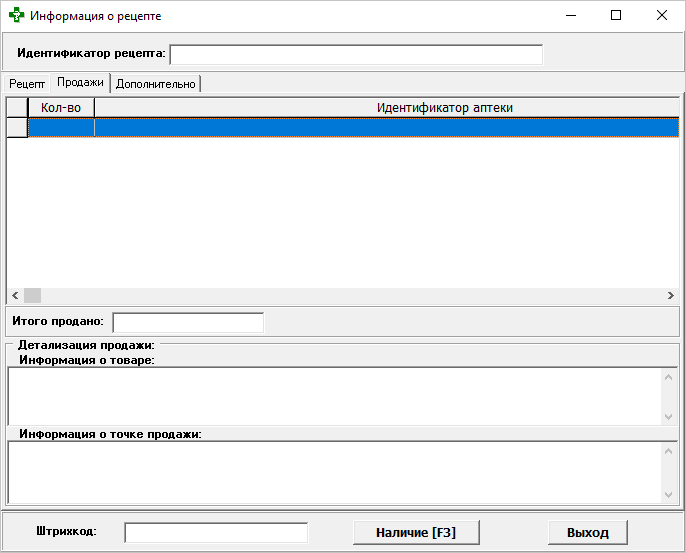Viewport: 686px width, 553px height.
Task: Click the Выход button
Action: point(587,532)
